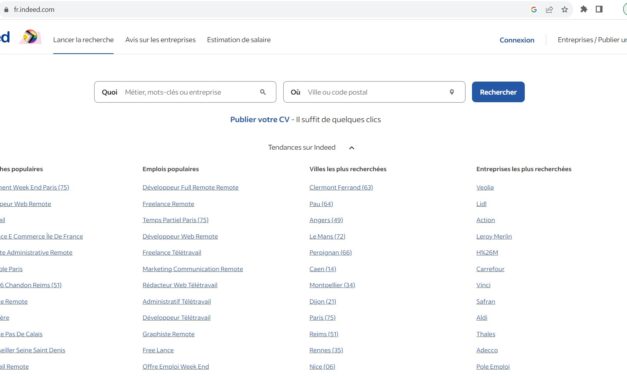The width and height of the screenshot is (627, 376).
Task: Open Temps Partiel Paris (75) link
Action: click(176, 220)
